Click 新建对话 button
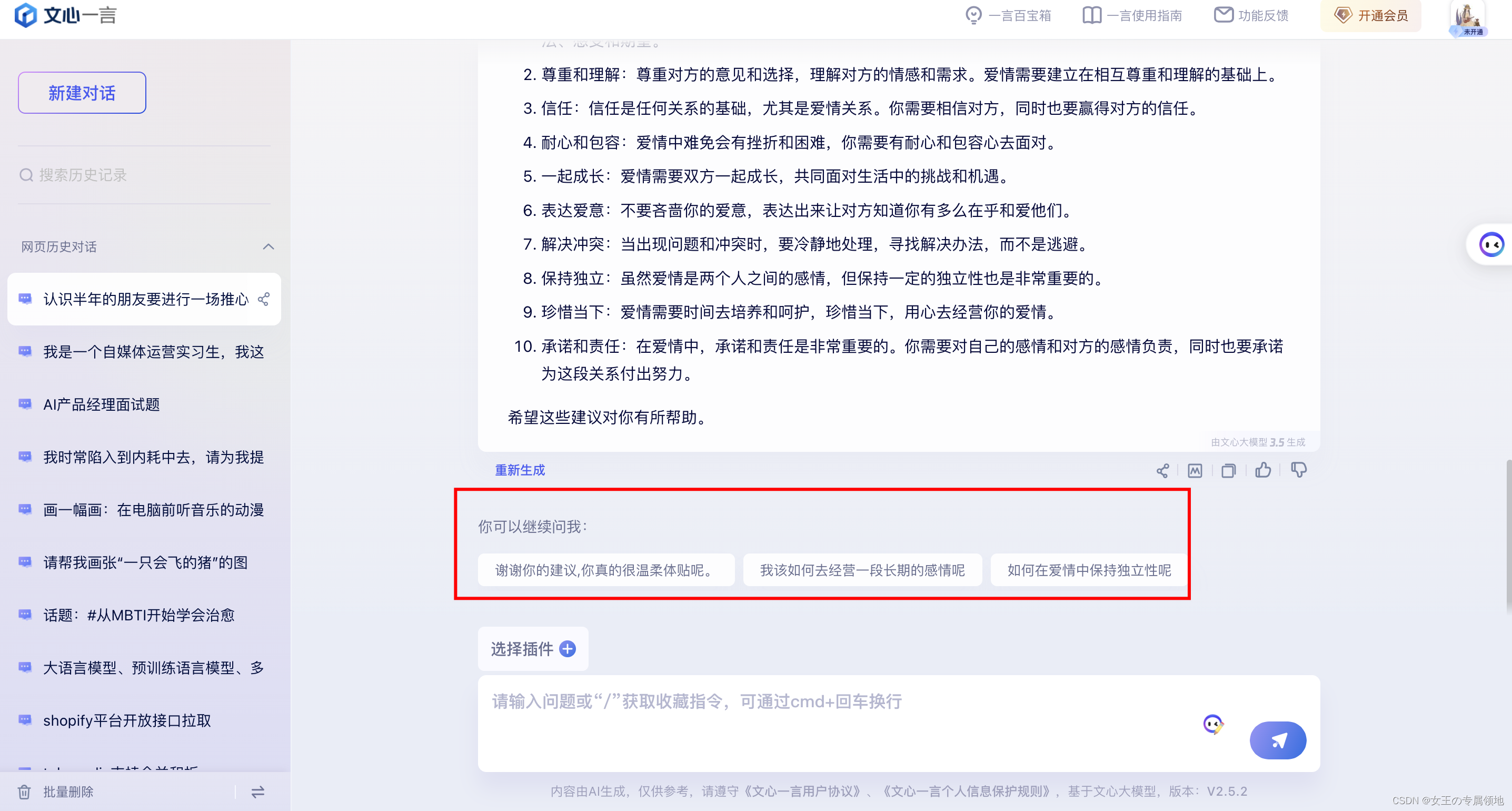The width and height of the screenshot is (1512, 811). [x=82, y=93]
